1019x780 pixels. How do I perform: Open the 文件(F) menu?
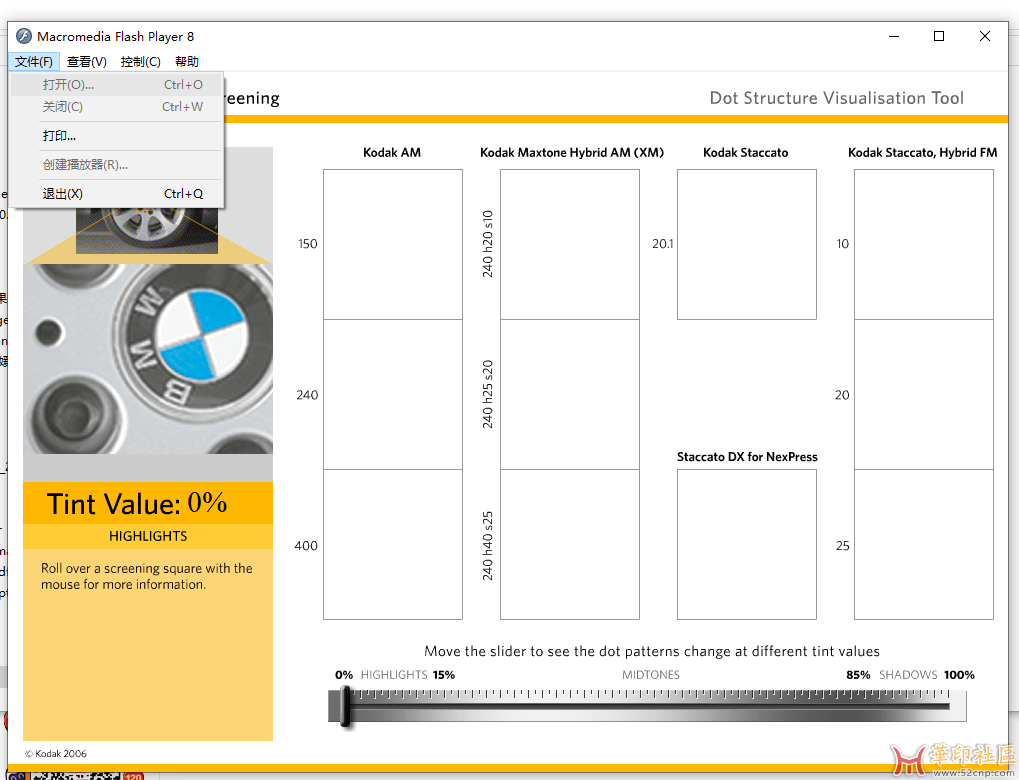33,62
